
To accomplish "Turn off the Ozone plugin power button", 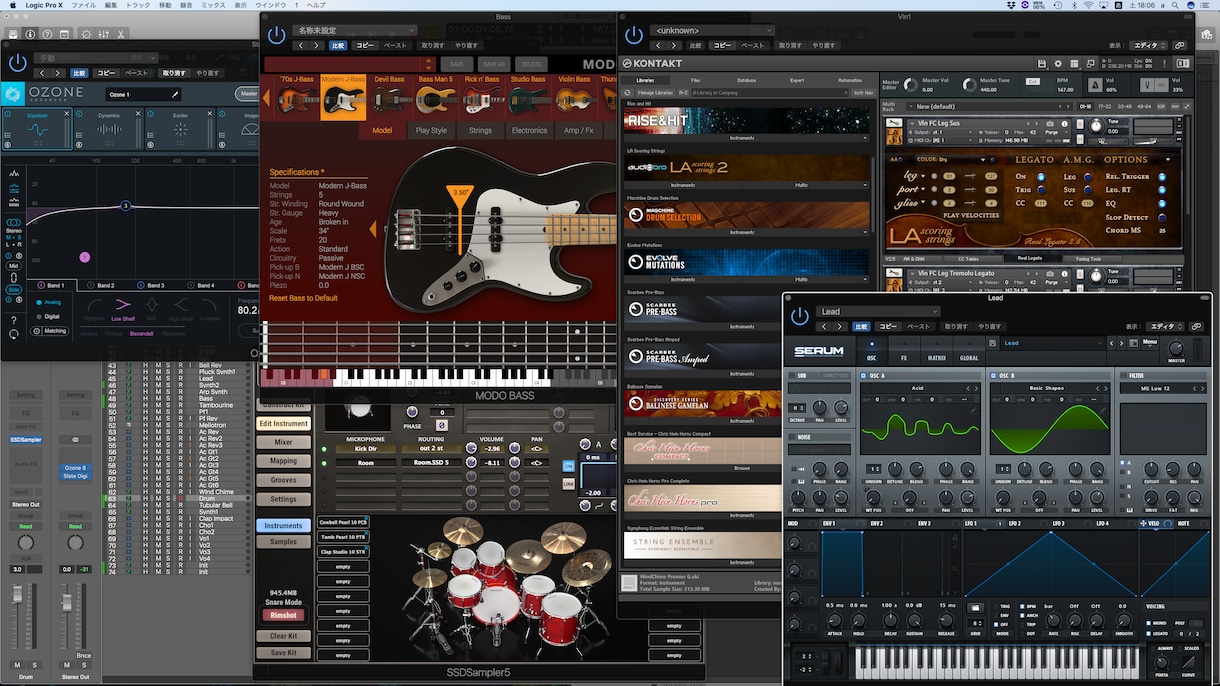I will (x=17, y=64).
